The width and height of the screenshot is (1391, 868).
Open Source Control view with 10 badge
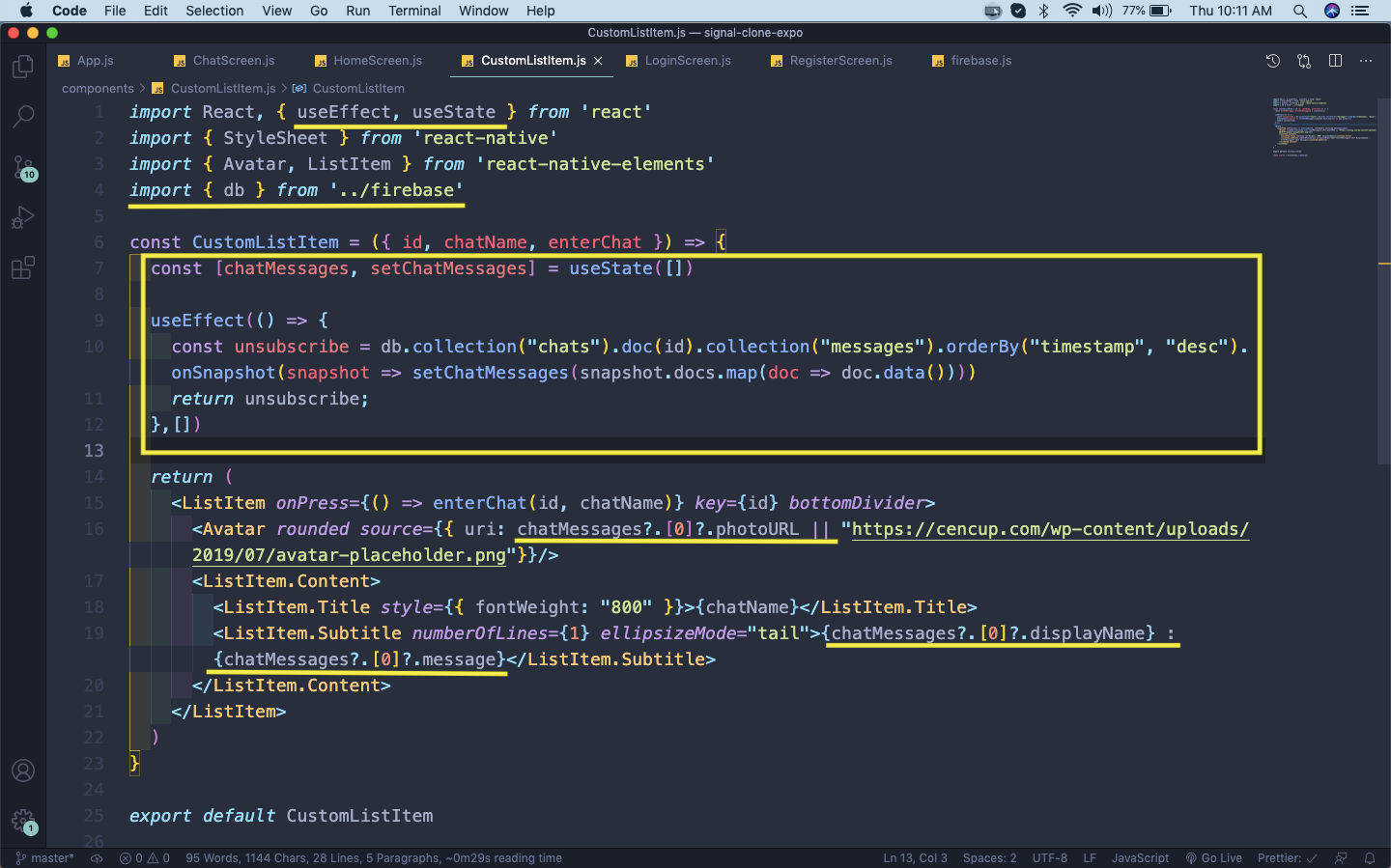23,168
